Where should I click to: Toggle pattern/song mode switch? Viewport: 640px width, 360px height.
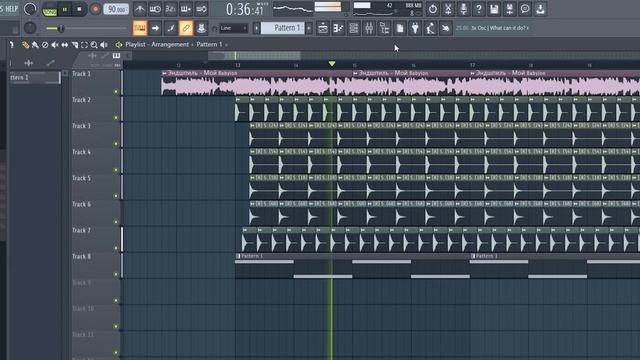(50, 10)
